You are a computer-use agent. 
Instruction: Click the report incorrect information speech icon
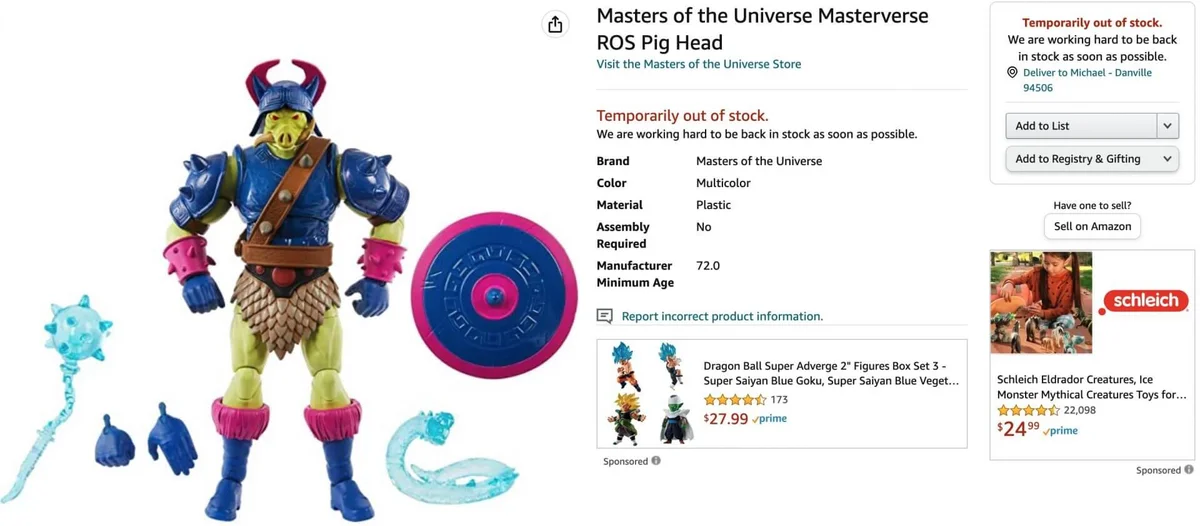[604, 316]
